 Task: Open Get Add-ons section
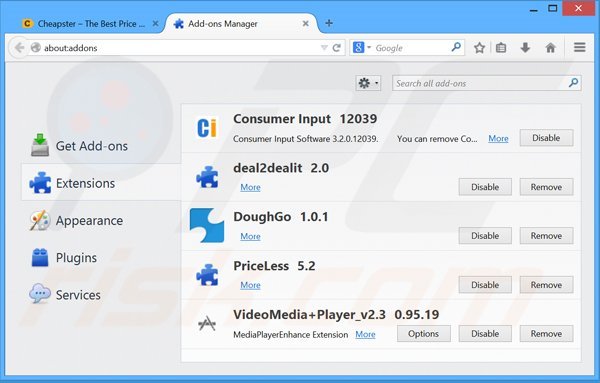point(101,146)
